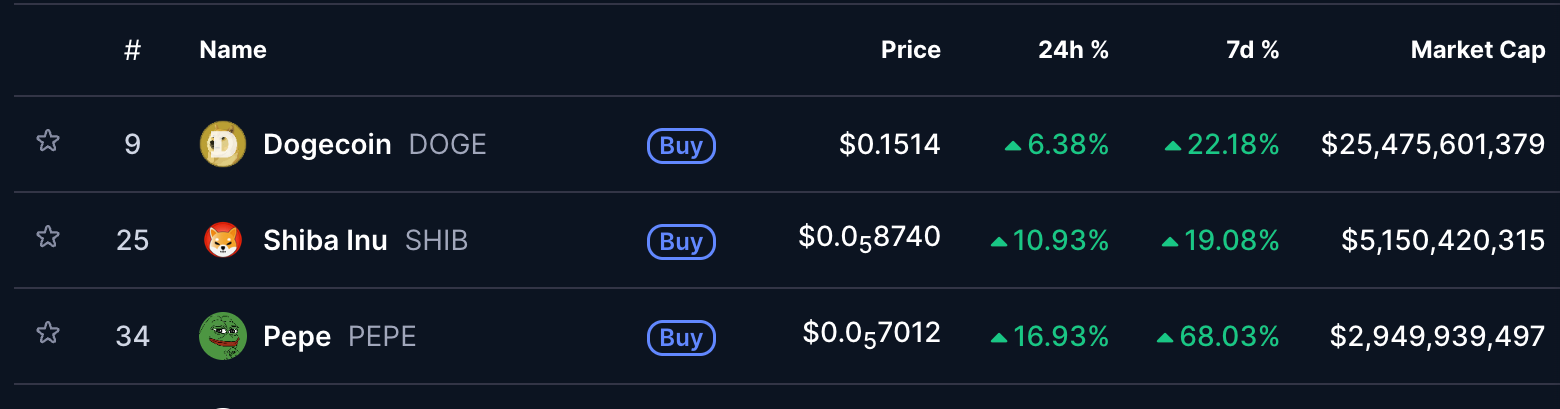Click Pepe's market cap value

coord(1437,337)
